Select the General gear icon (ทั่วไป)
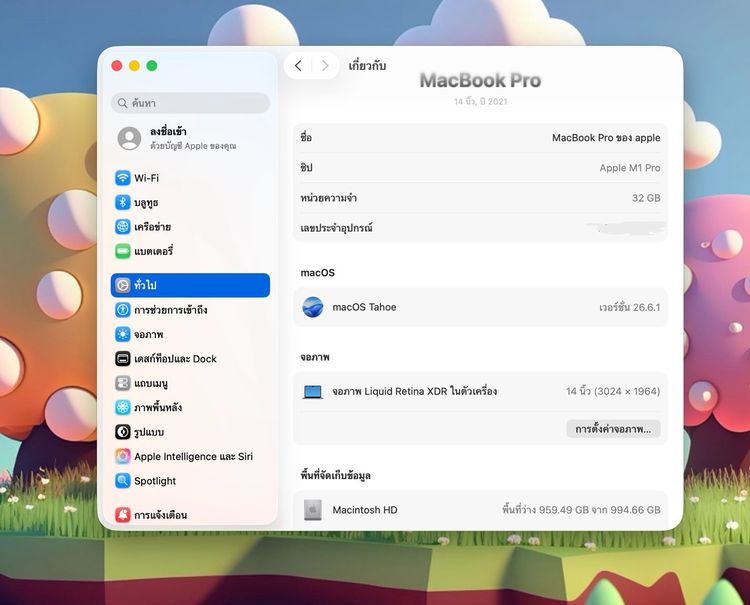The height and width of the screenshot is (605, 750). (122, 285)
